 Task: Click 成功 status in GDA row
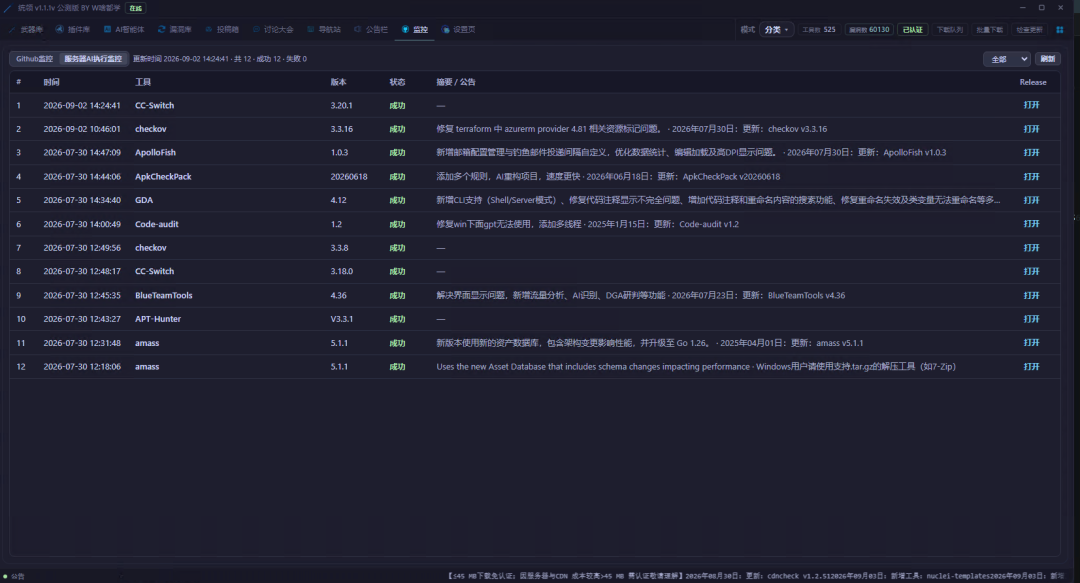[397, 200]
